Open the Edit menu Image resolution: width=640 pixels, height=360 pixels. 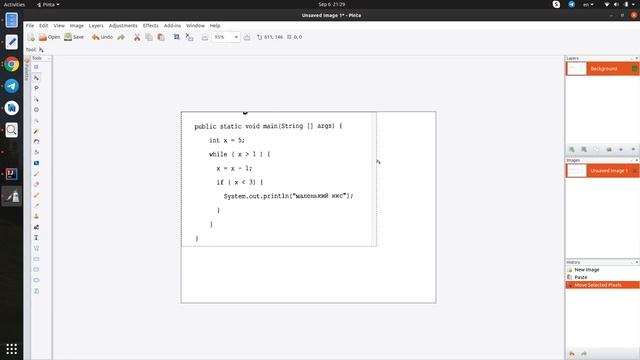44,26
